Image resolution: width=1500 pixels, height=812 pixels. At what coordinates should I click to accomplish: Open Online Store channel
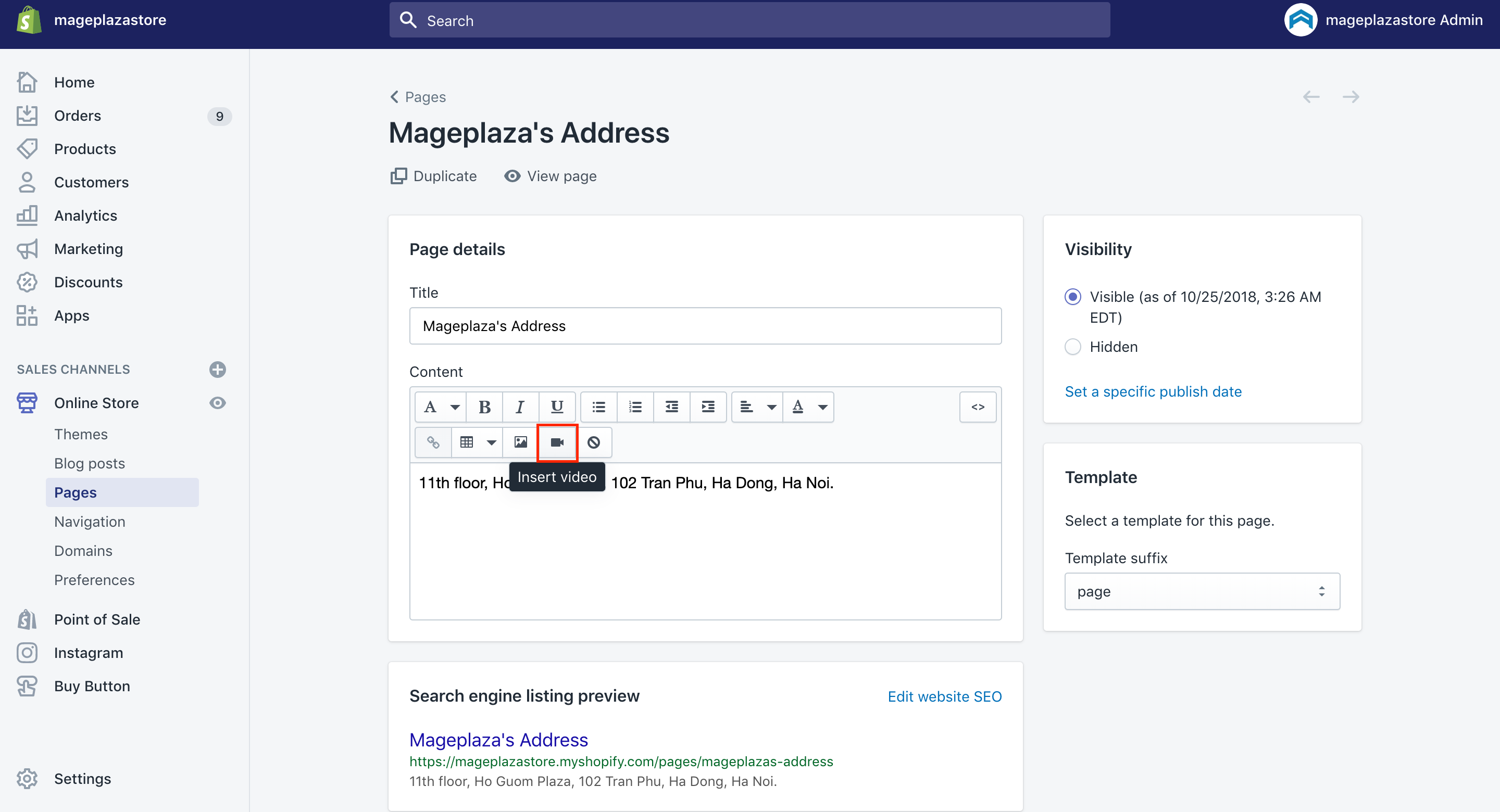96,403
